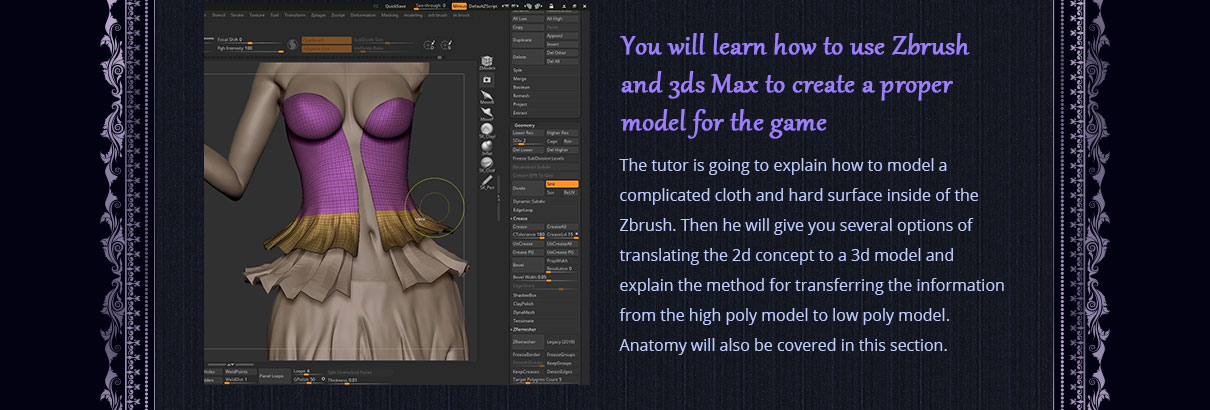1210x410 pixels.
Task: Toggle the Legacy (2018) option
Action: pyautogui.click(x=561, y=341)
